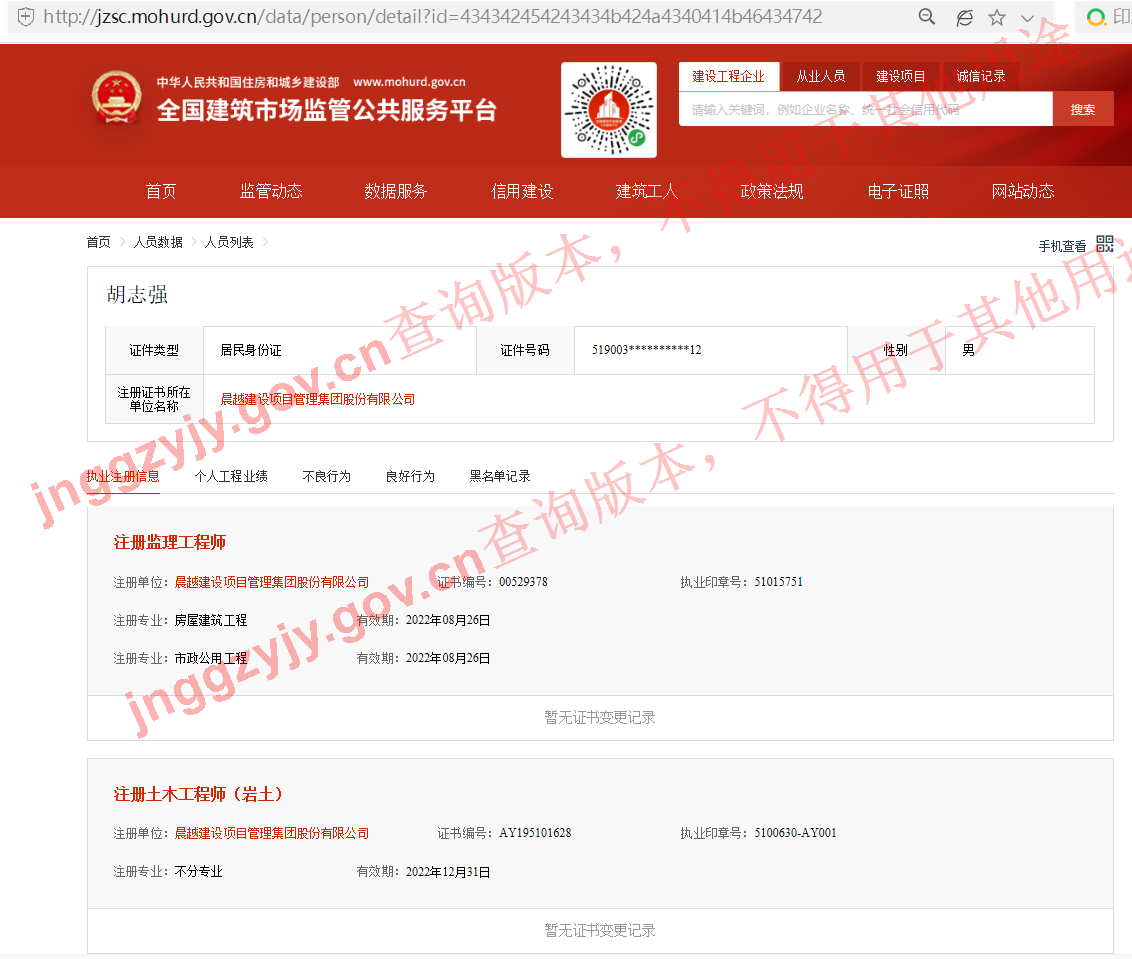The height and width of the screenshot is (959, 1132).
Task: Click the zoom magnifier icon in address bar
Action: click(x=927, y=17)
